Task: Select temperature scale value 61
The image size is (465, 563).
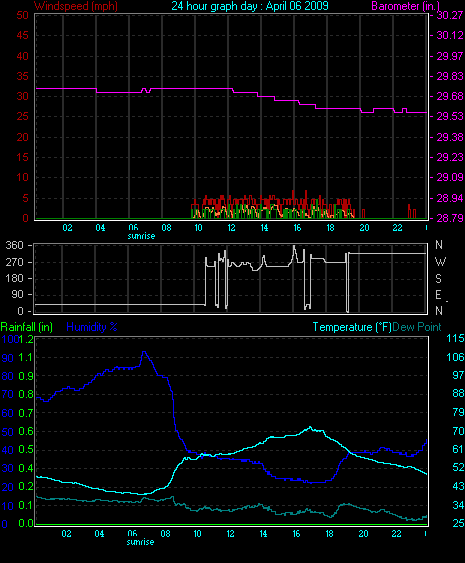Action: click(458, 449)
